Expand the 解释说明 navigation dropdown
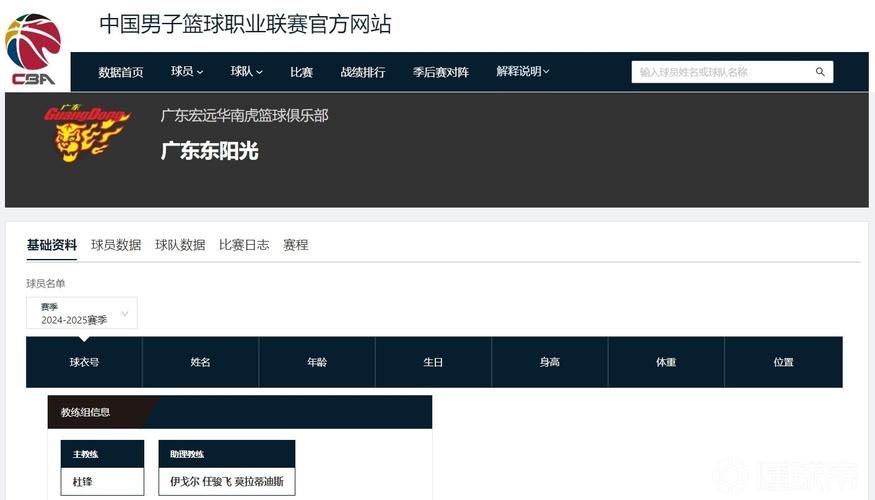875x500 pixels. (x=523, y=71)
